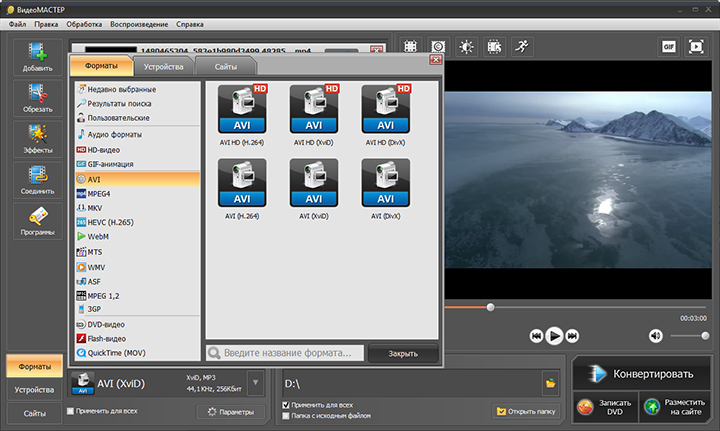This screenshot has width=720, height=431.
Task: Select Недавно выбранные in format list
Action: click(137, 90)
